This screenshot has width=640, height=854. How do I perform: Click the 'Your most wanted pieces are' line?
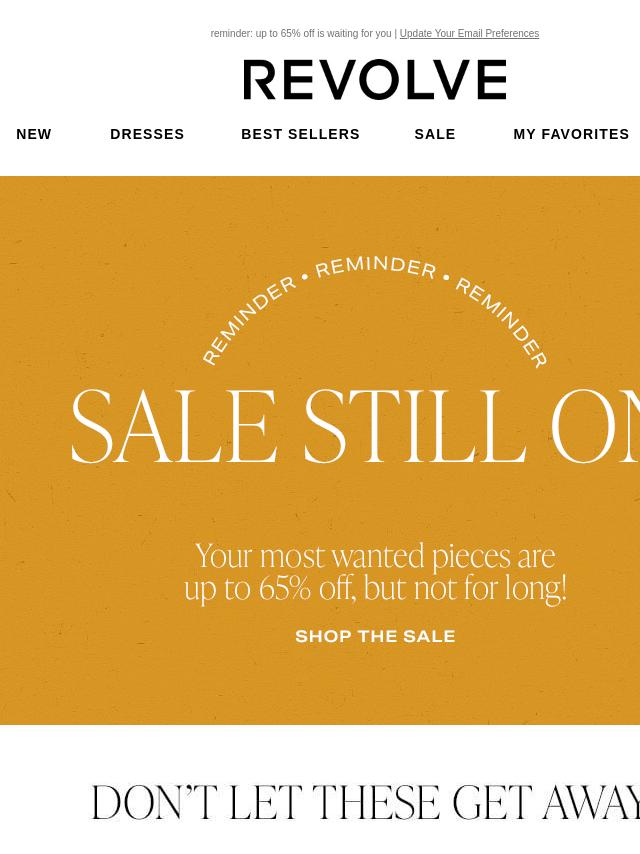375,556
